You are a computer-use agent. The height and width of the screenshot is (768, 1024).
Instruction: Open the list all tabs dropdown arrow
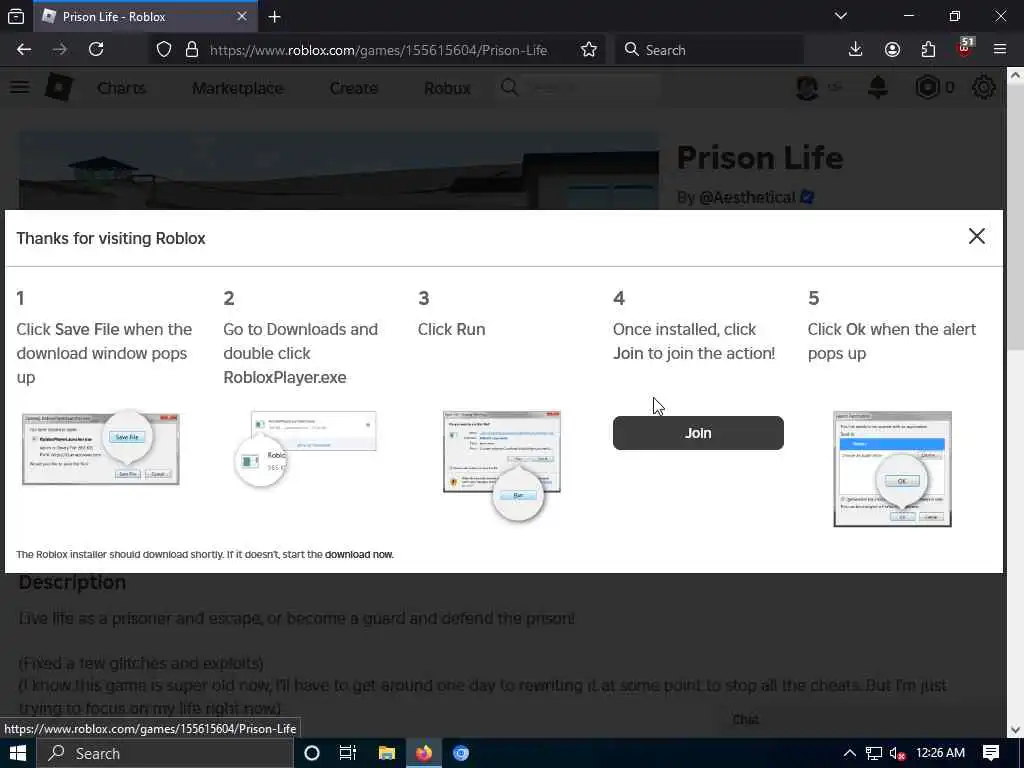841,16
